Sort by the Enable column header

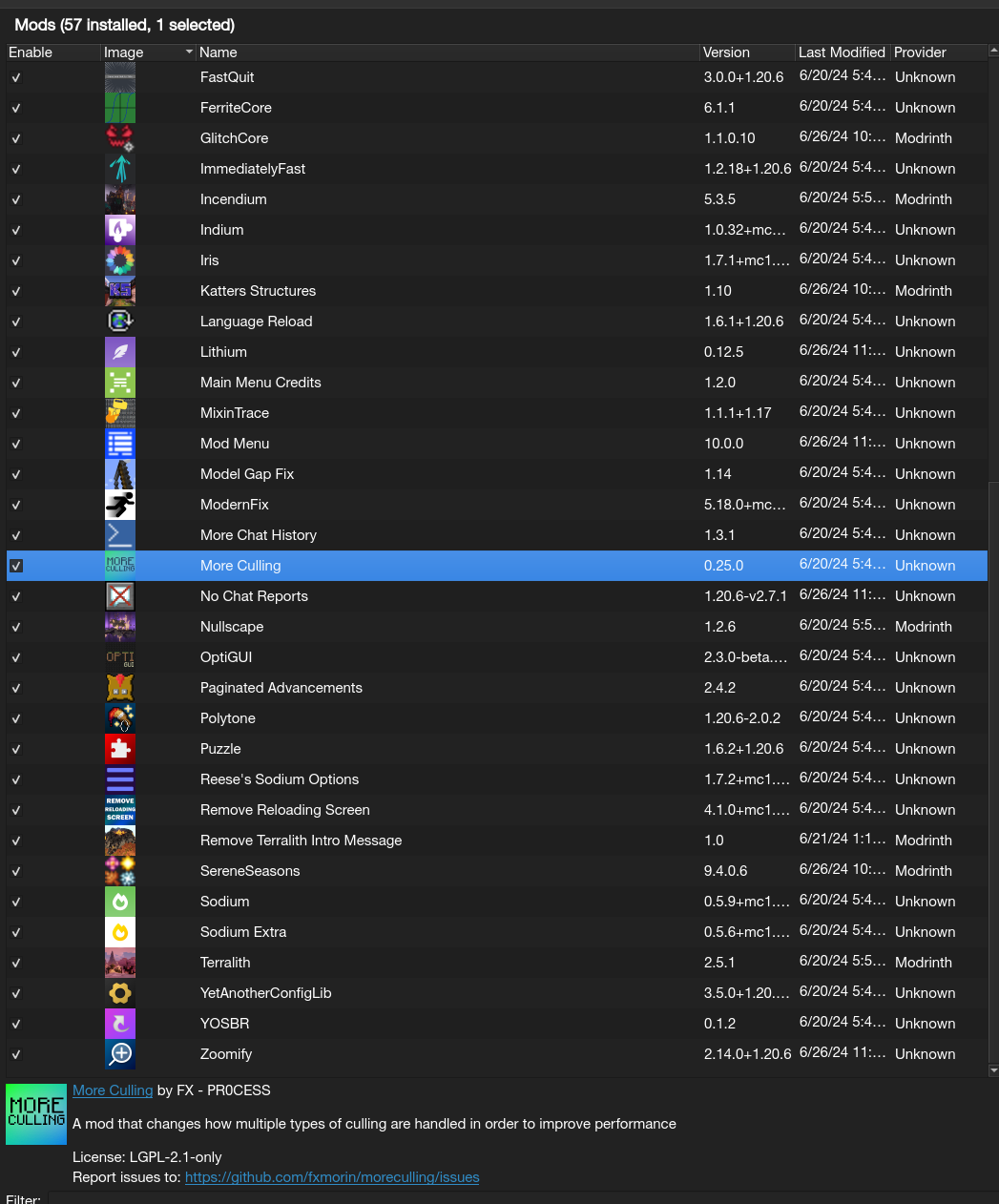pyautogui.click(x=53, y=52)
